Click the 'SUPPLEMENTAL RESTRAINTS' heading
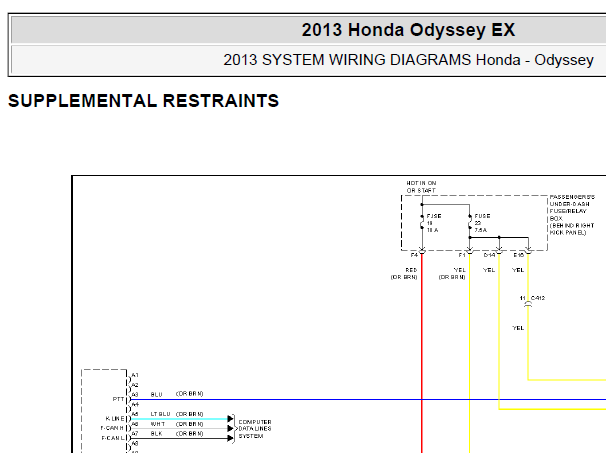606x453 pixels. point(143,101)
